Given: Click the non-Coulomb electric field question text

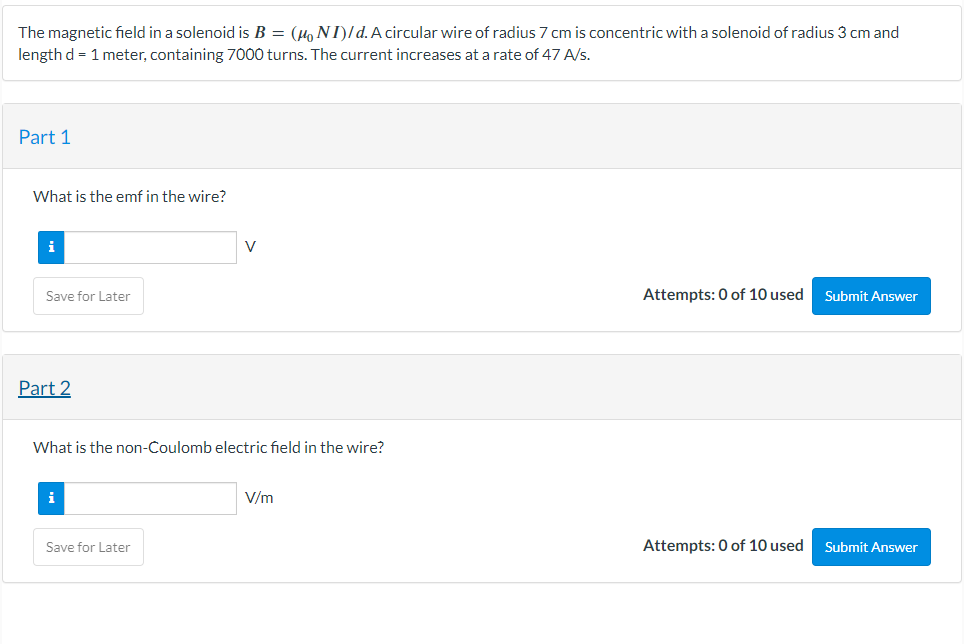Looking at the screenshot, I should point(209,448).
